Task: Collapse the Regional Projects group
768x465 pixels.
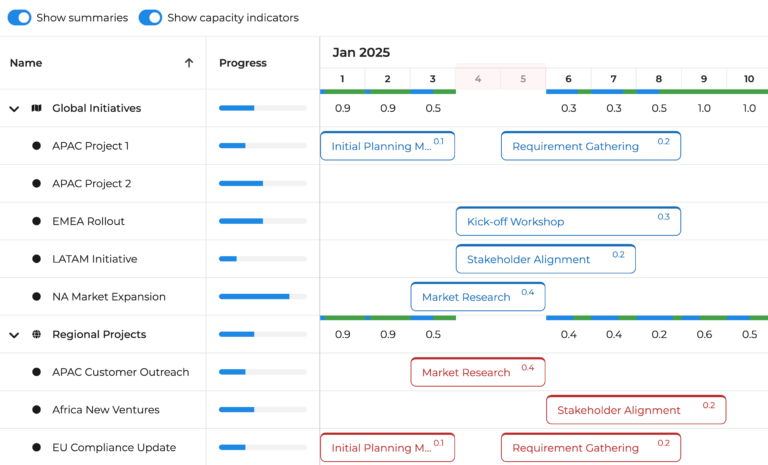Action: tap(14, 335)
